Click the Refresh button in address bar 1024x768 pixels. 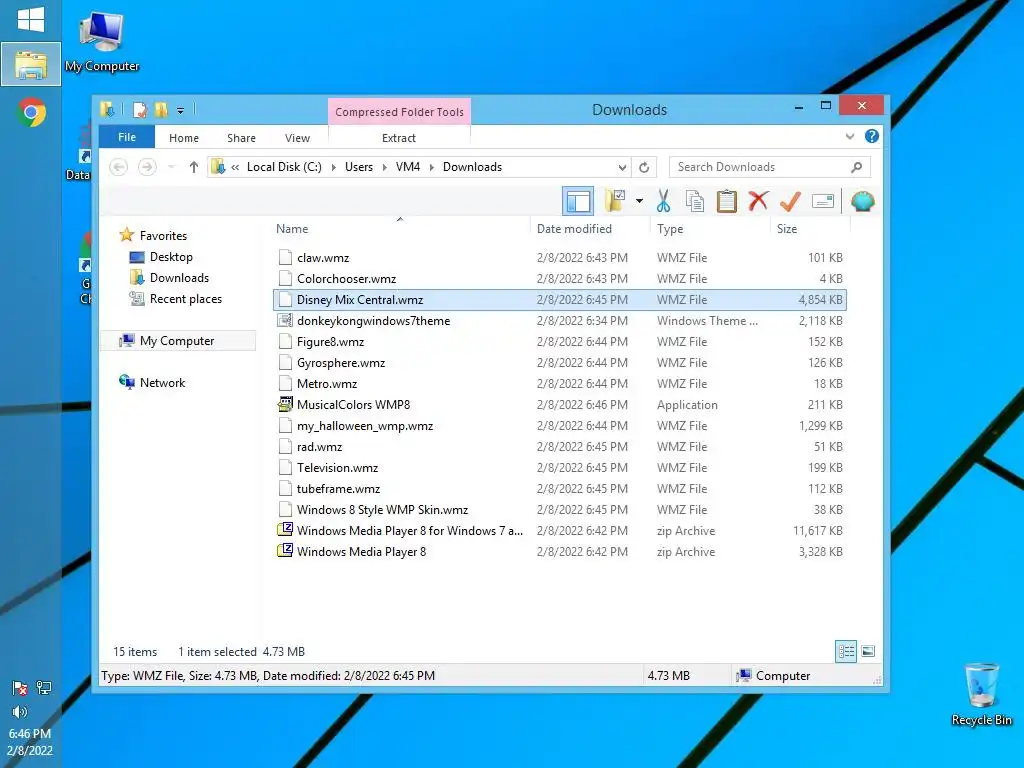point(644,167)
